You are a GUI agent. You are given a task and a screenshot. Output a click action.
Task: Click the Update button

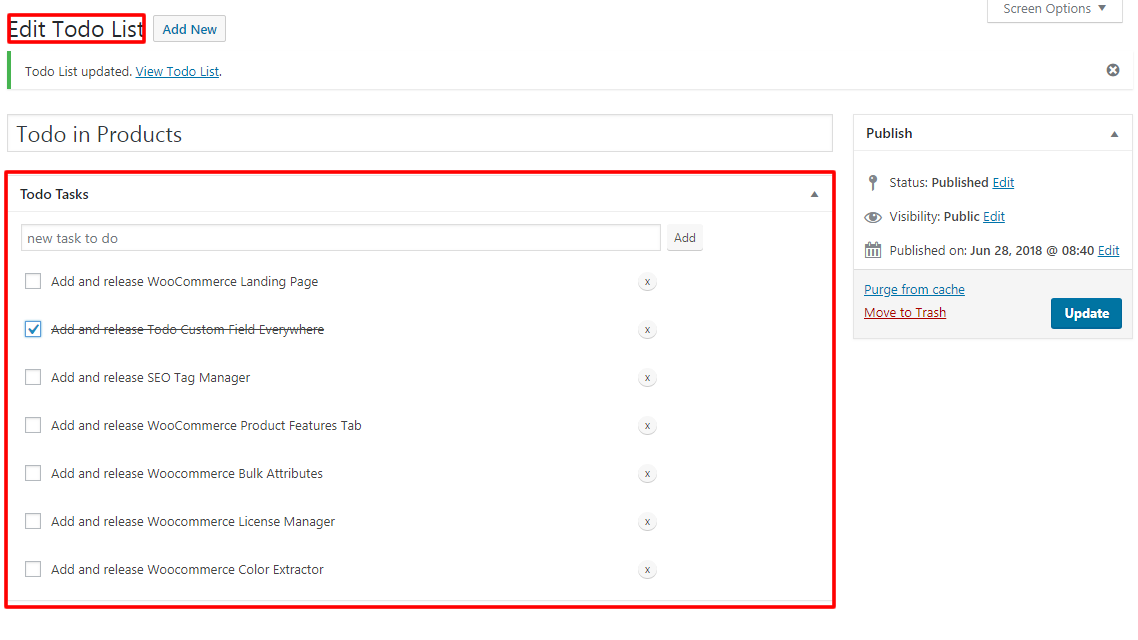point(1086,313)
